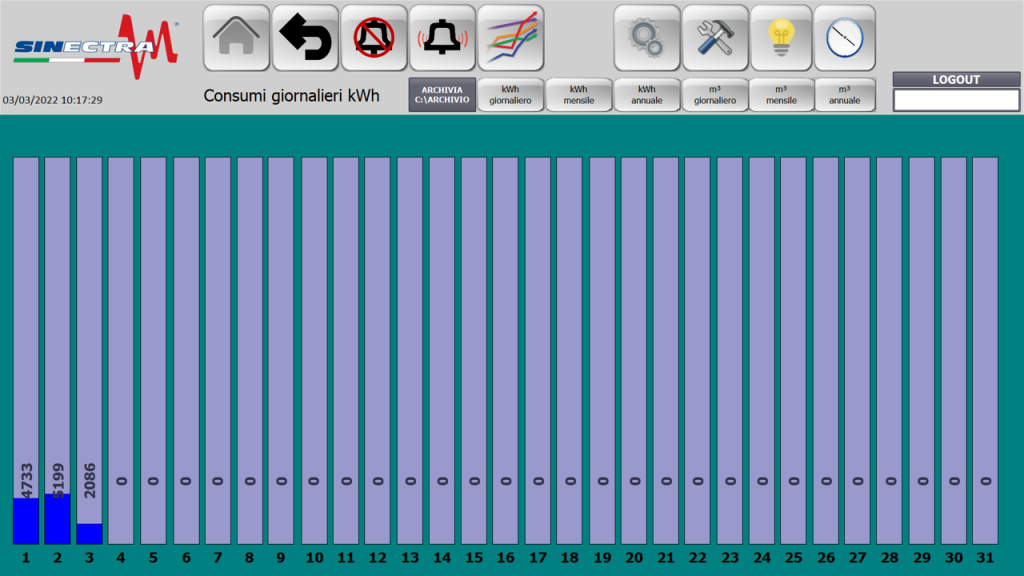Open the wrench and hammer tools icon
1024x576 pixels.
(714, 38)
